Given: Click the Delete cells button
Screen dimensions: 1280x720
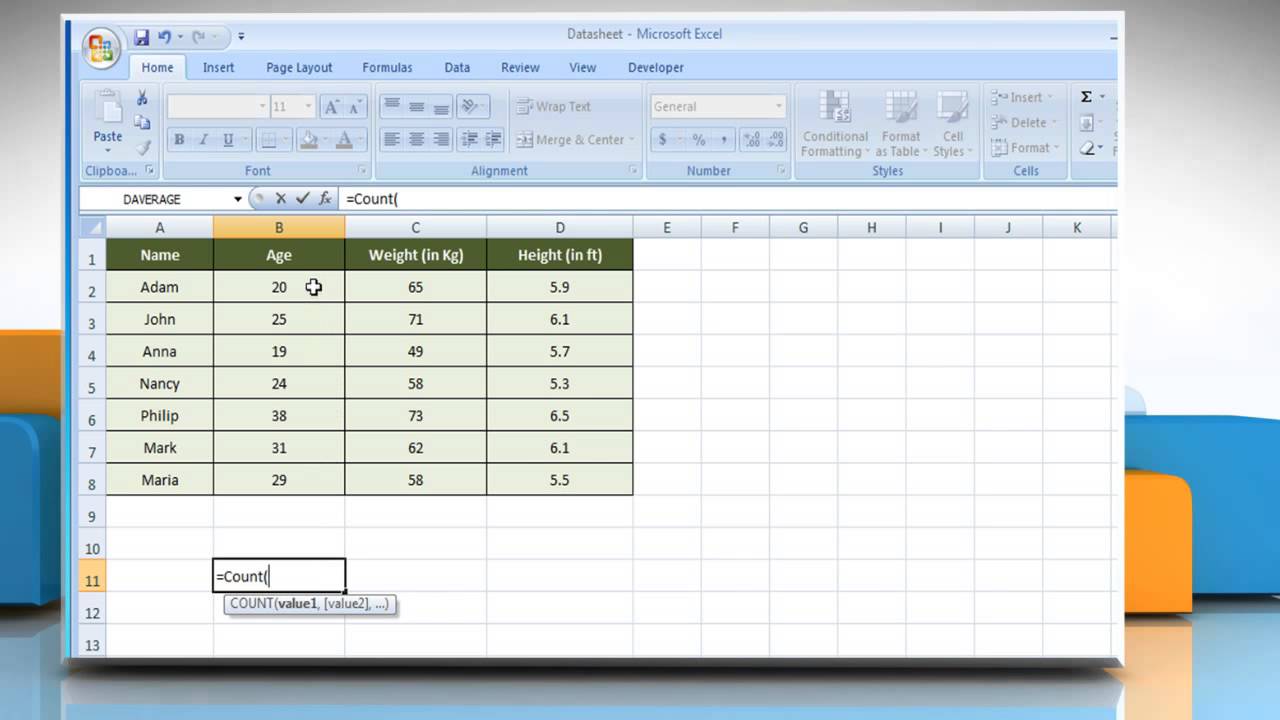Looking at the screenshot, I should click(1022, 122).
